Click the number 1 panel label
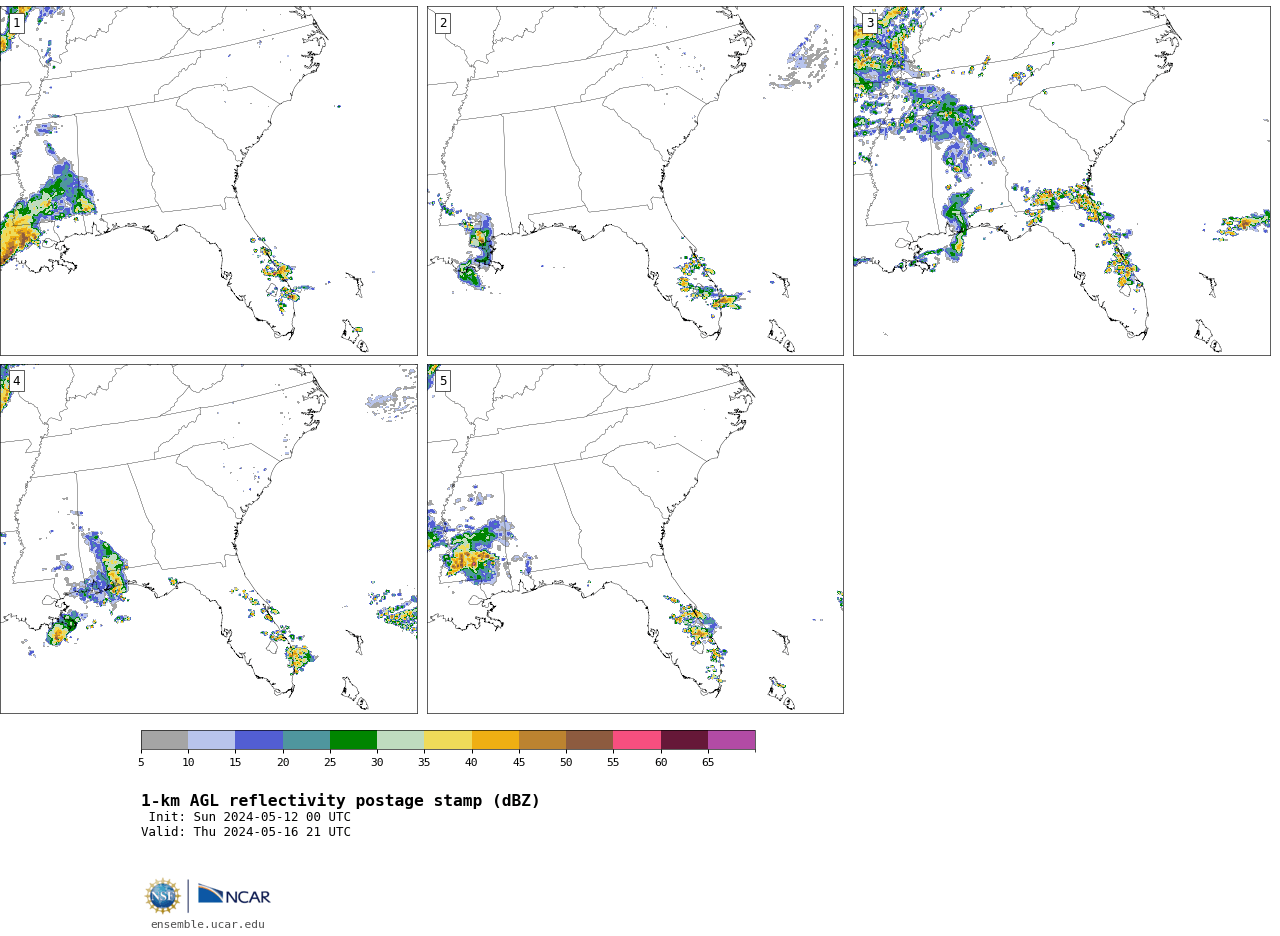The height and width of the screenshot is (936, 1280). (16, 23)
